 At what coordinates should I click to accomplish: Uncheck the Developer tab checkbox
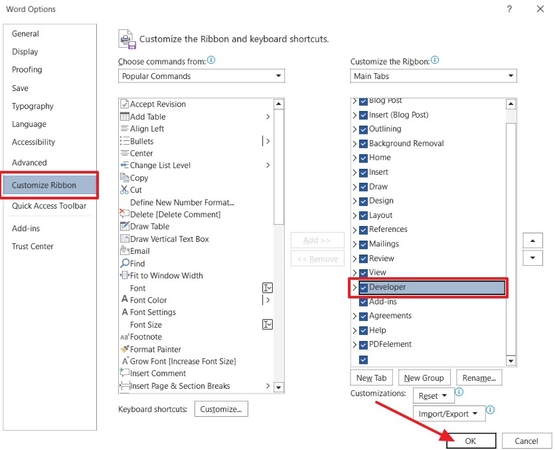point(363,287)
